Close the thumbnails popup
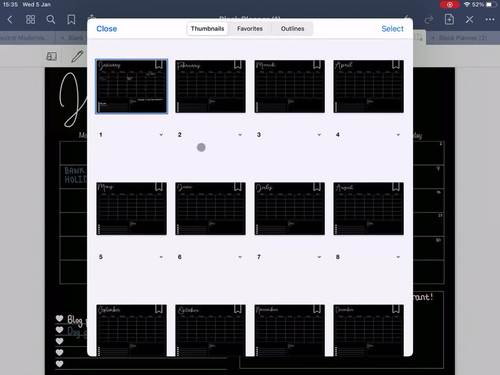Screen dimensions: 500x375 [107, 29]
